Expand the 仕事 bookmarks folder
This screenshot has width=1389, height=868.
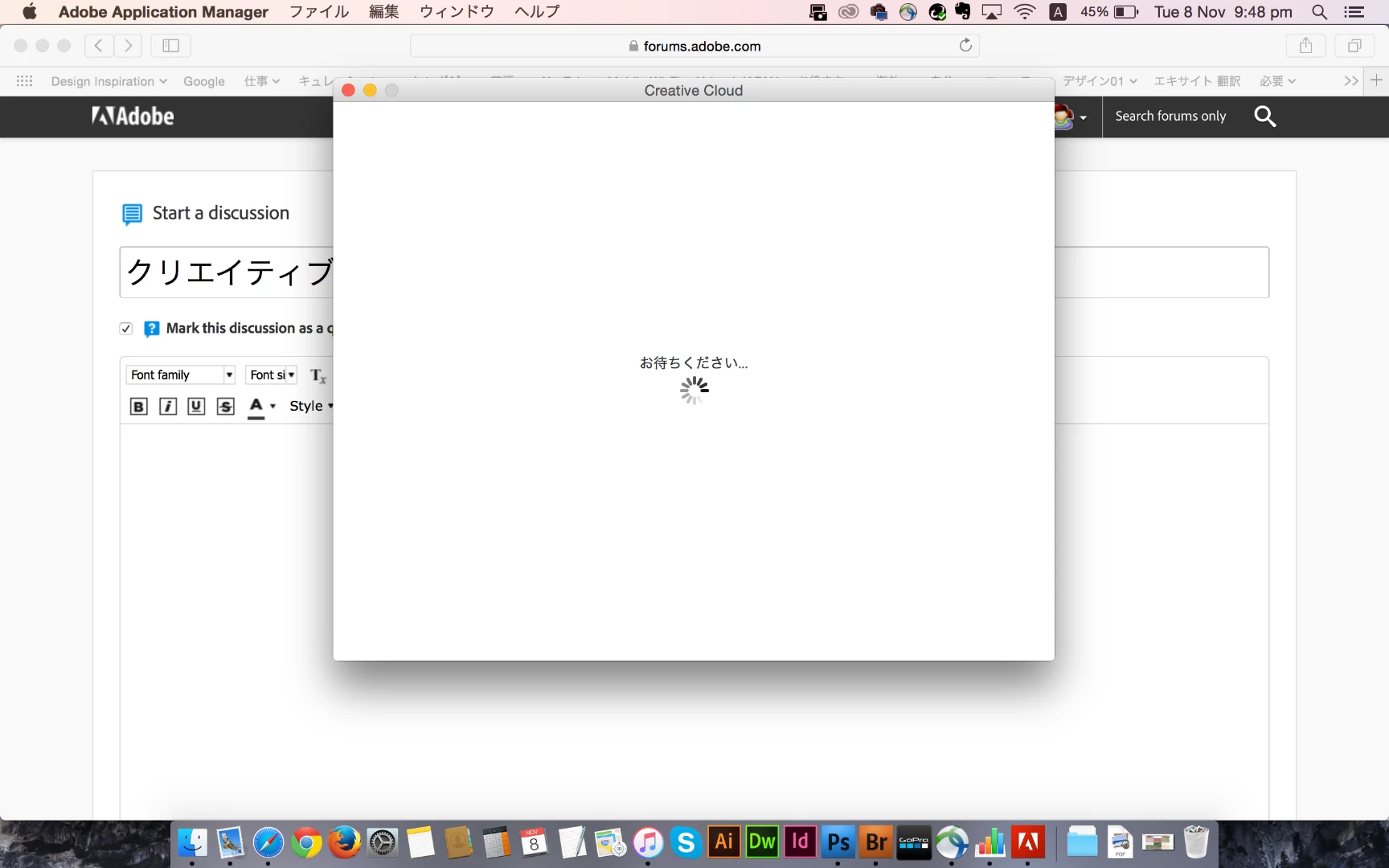tap(261, 81)
